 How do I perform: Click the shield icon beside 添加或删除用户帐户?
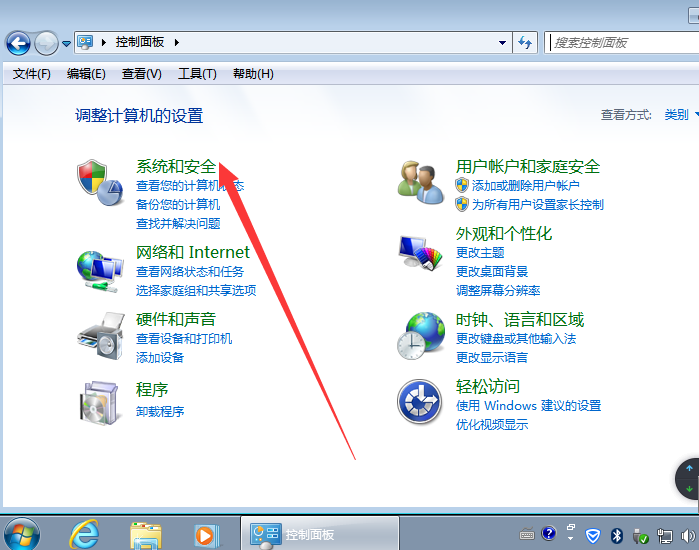coord(462,185)
